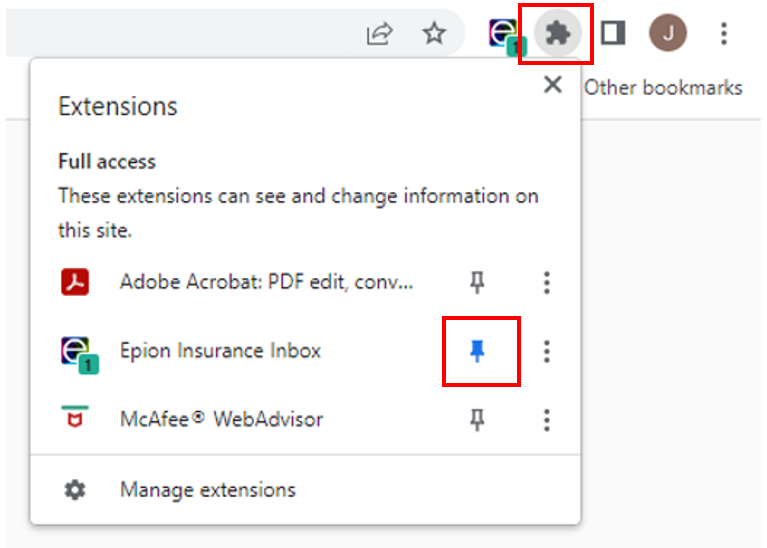Screen dimensions: 767x548
Task: Open the Chrome three-dot main menu
Action: 724,33
